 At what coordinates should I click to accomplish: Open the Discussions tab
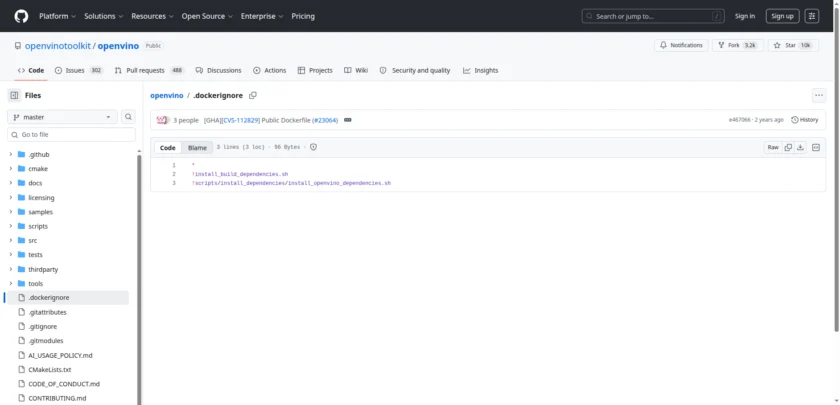[219, 70]
